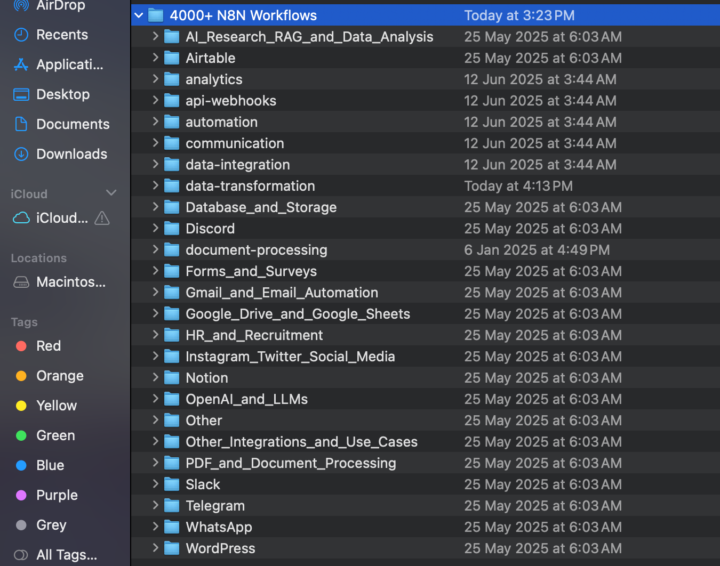
Task: Click the Applications icon in sidebar
Action: pyautogui.click(x=20, y=65)
